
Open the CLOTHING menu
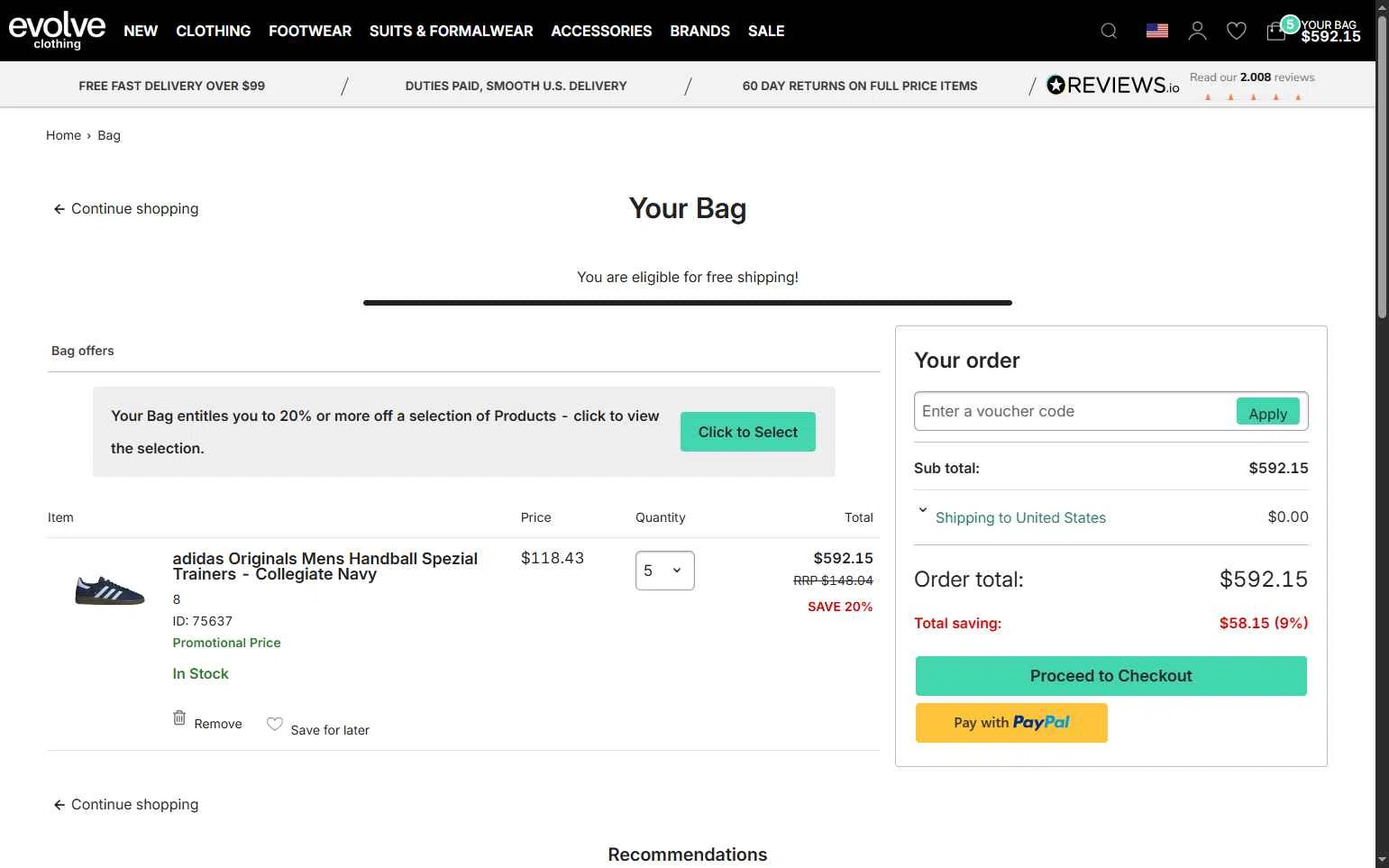(x=214, y=31)
